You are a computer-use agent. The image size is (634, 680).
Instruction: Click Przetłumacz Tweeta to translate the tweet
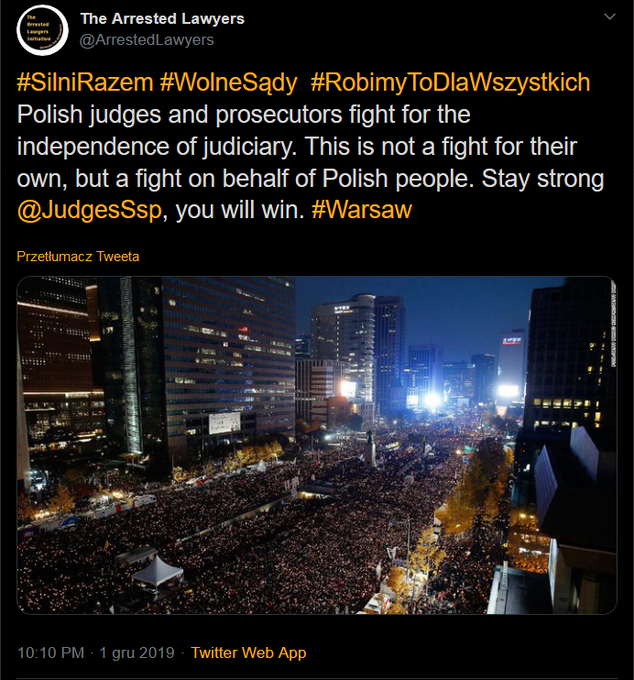pos(78,256)
